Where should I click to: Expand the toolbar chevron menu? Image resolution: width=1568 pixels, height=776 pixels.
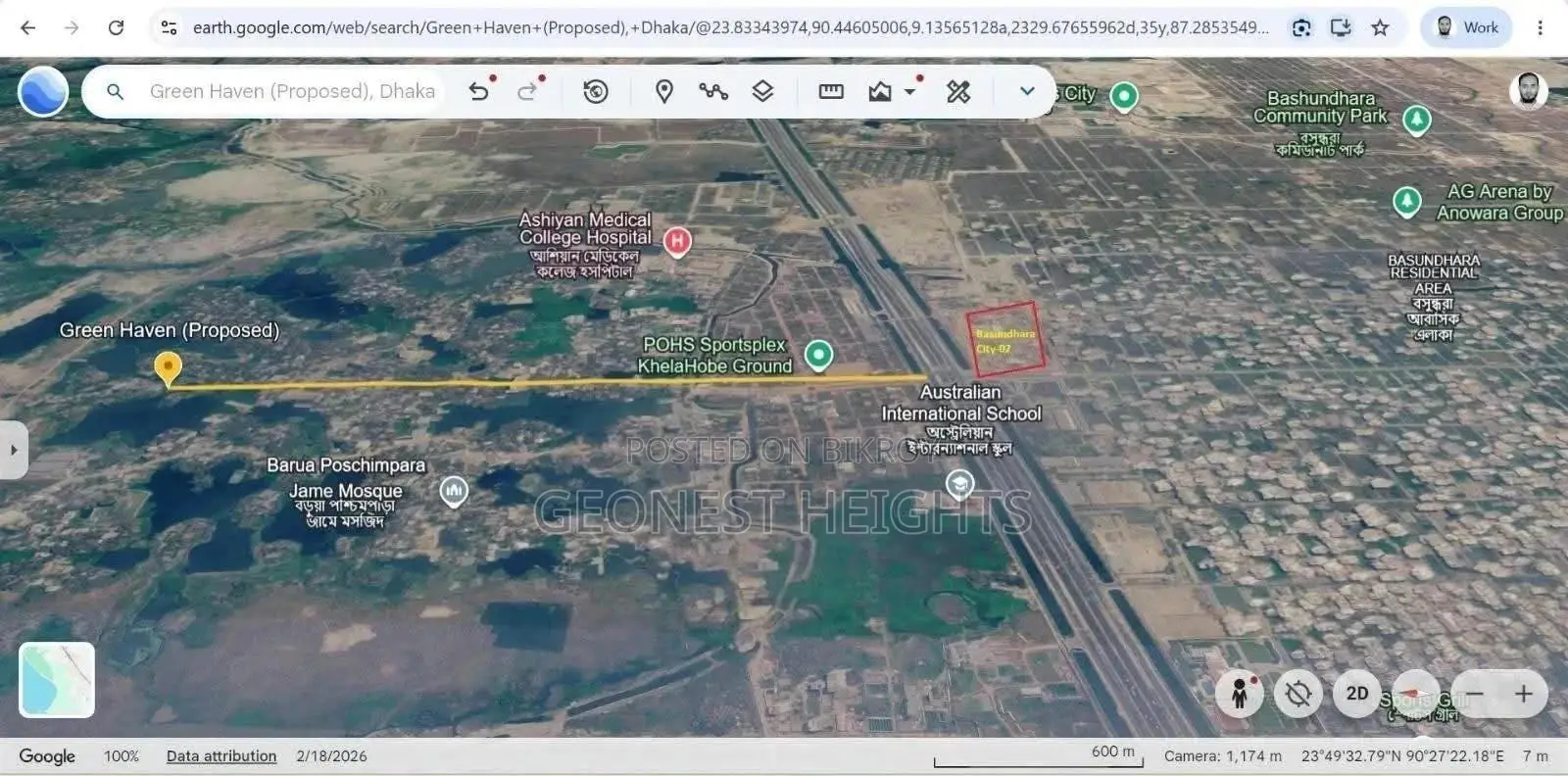coord(1027,91)
